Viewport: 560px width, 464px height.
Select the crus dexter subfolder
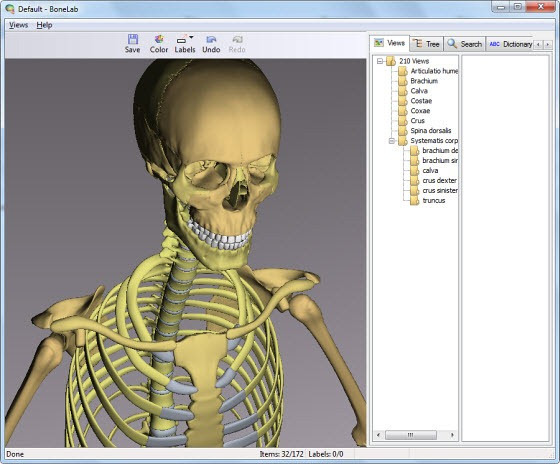click(440, 181)
